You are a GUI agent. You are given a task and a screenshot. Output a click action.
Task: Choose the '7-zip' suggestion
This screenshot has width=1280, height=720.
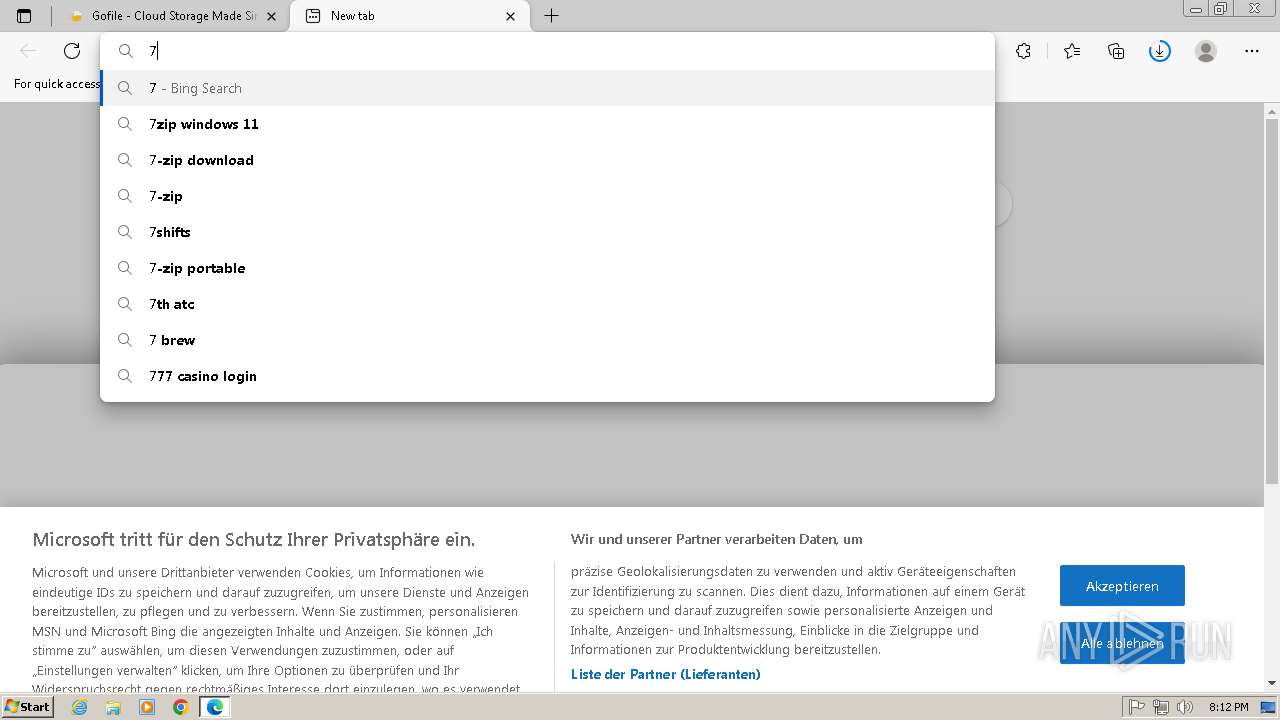point(547,196)
